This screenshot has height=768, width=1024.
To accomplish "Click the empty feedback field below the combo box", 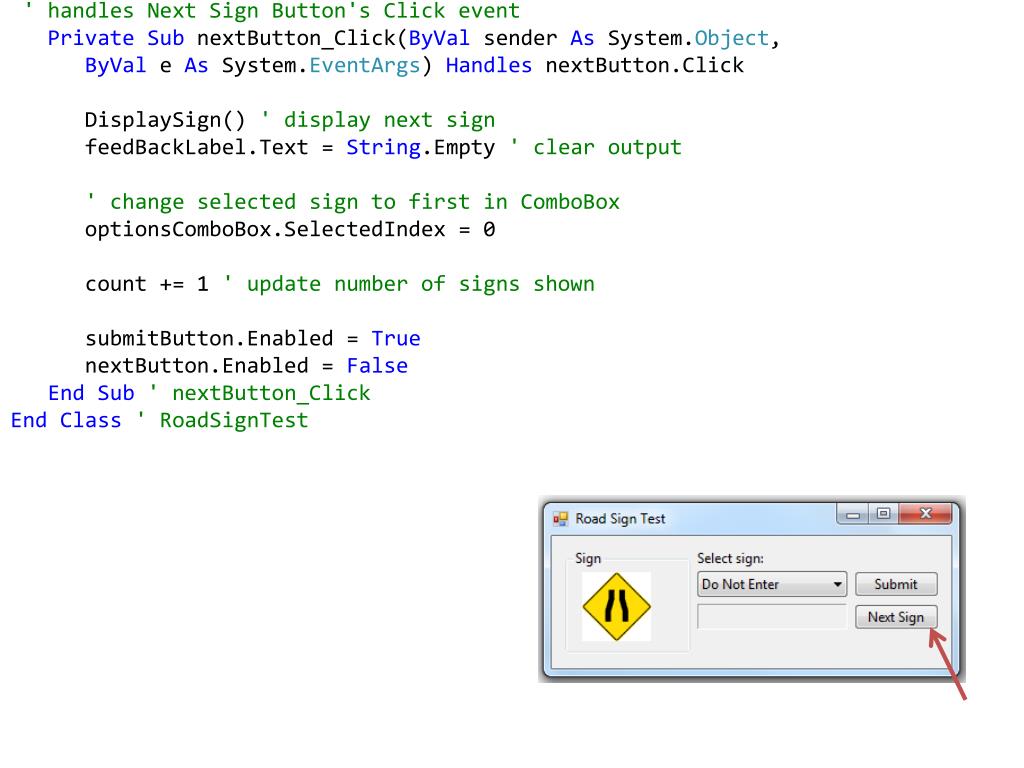I will pyautogui.click(x=772, y=617).
